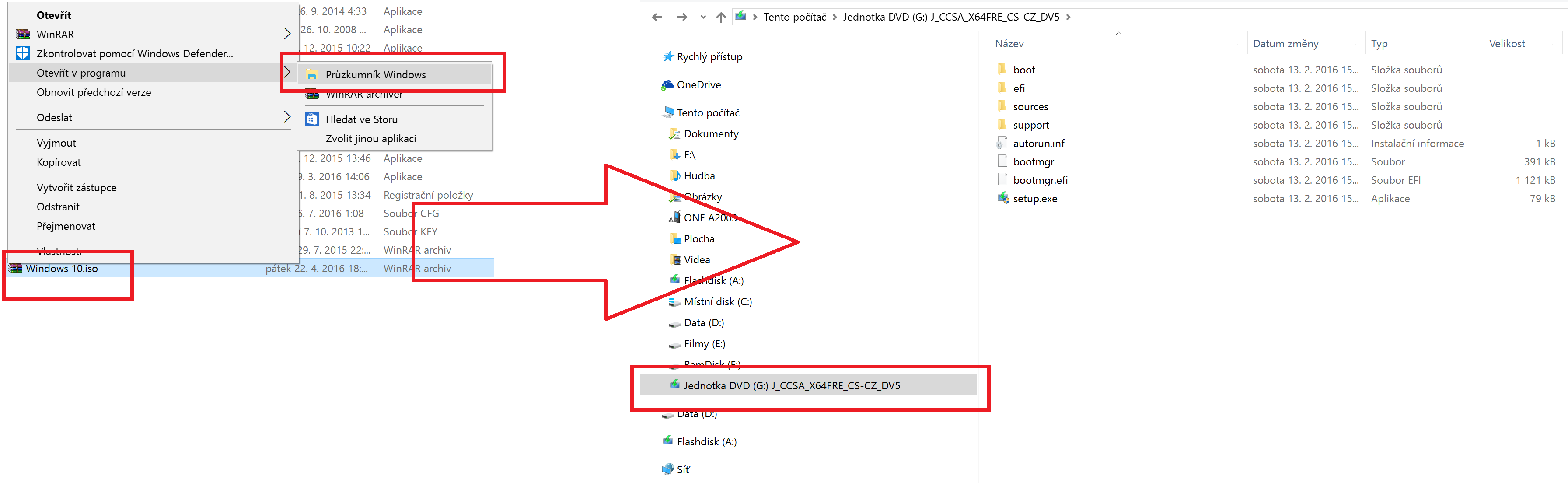1568x483 pixels.
Task: Select the setup.exe application icon
Action: click(1002, 198)
